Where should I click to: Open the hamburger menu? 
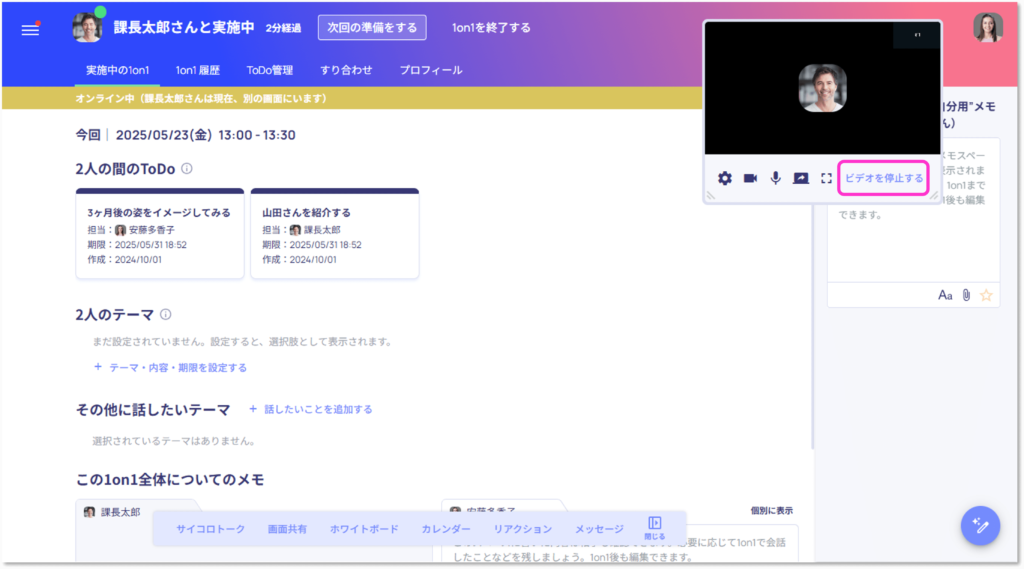[30, 29]
